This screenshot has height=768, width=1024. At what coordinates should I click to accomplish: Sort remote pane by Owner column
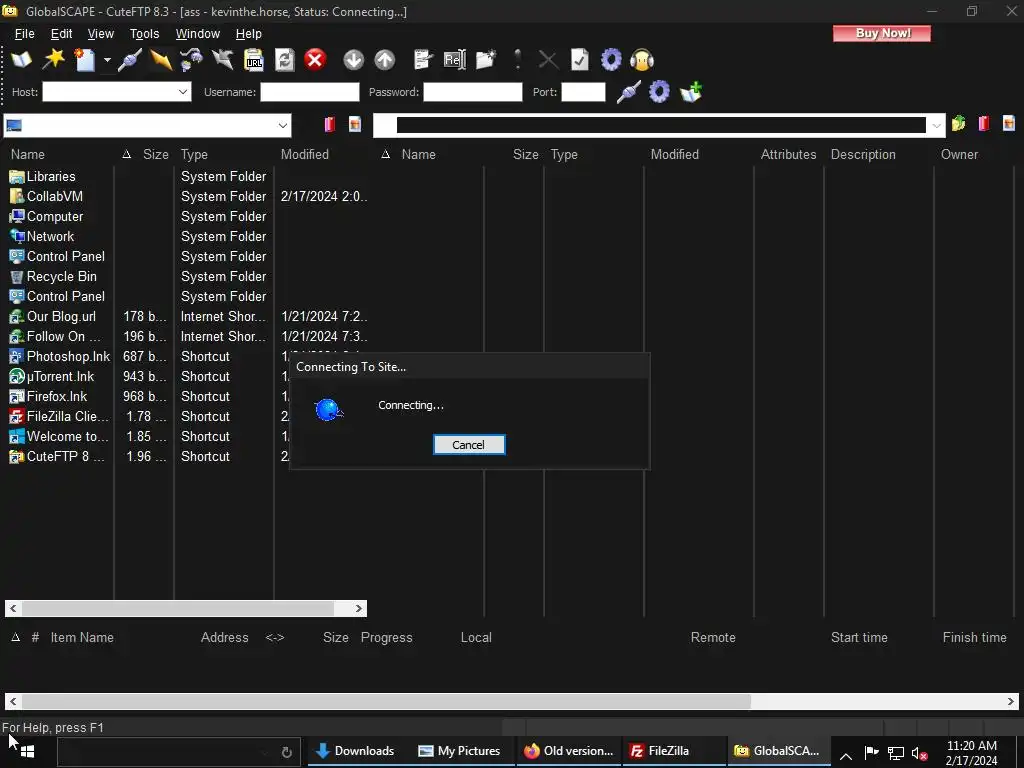(x=959, y=155)
